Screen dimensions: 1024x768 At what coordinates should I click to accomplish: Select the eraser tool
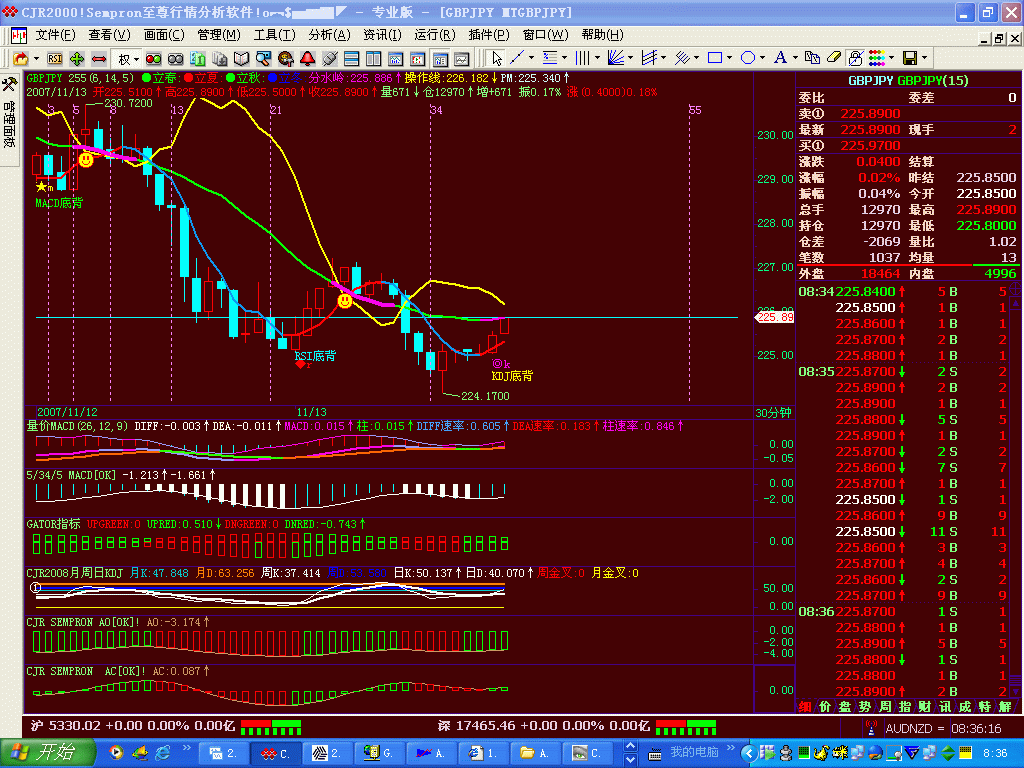point(834,58)
